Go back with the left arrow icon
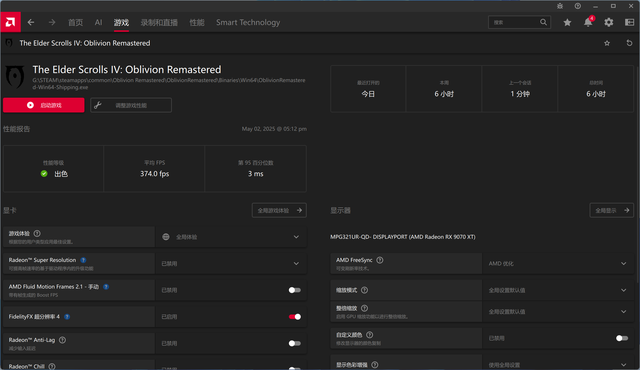Screen dimensions: 640x370 point(31,22)
